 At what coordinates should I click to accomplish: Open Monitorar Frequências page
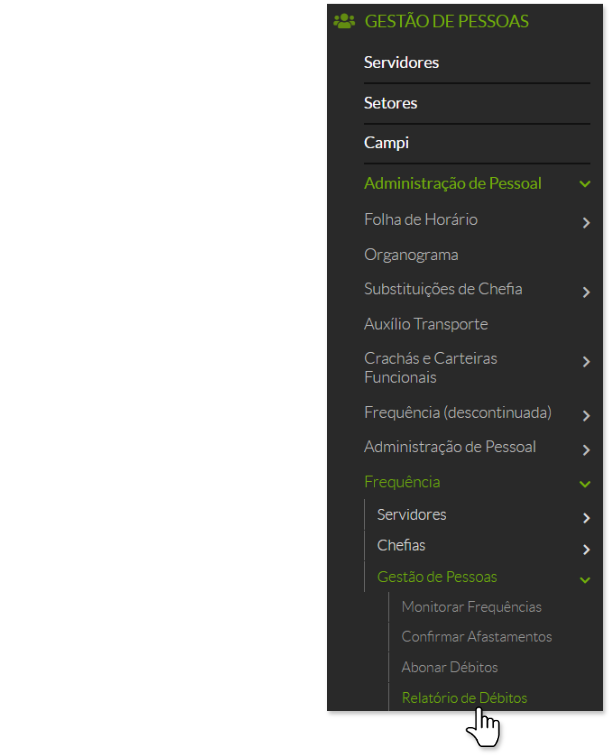(471, 607)
